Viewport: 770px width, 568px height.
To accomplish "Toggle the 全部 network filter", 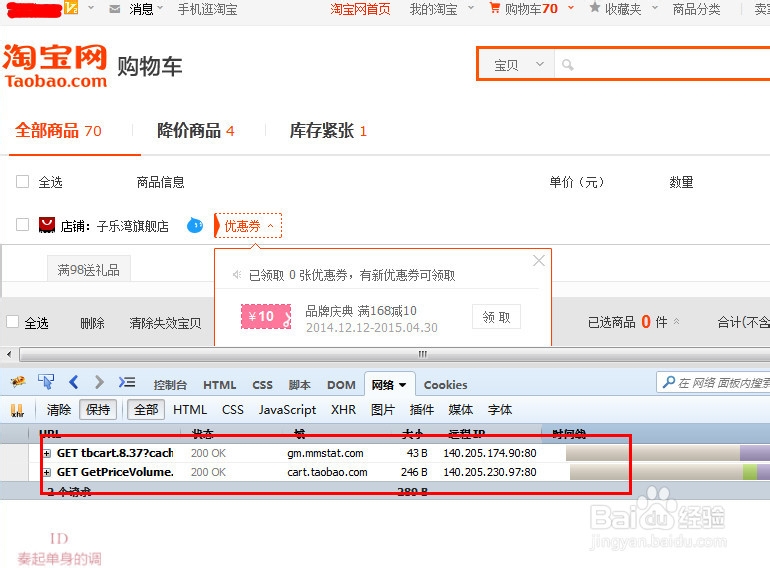I will coord(146,409).
